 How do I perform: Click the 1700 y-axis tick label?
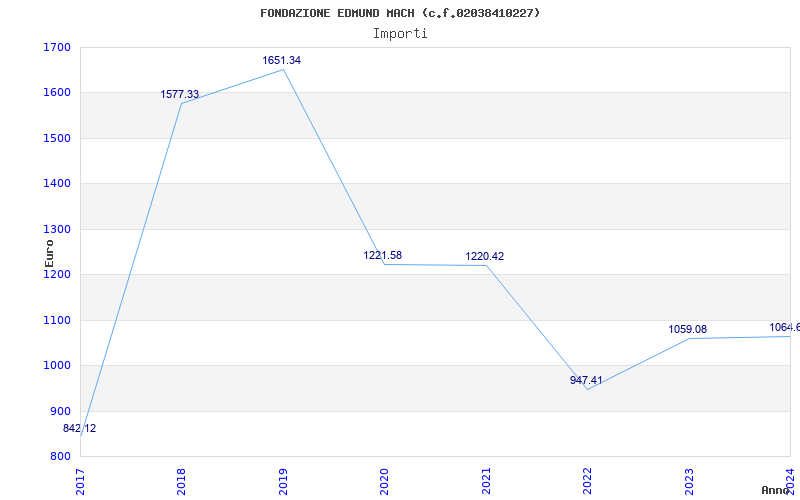[57, 47]
